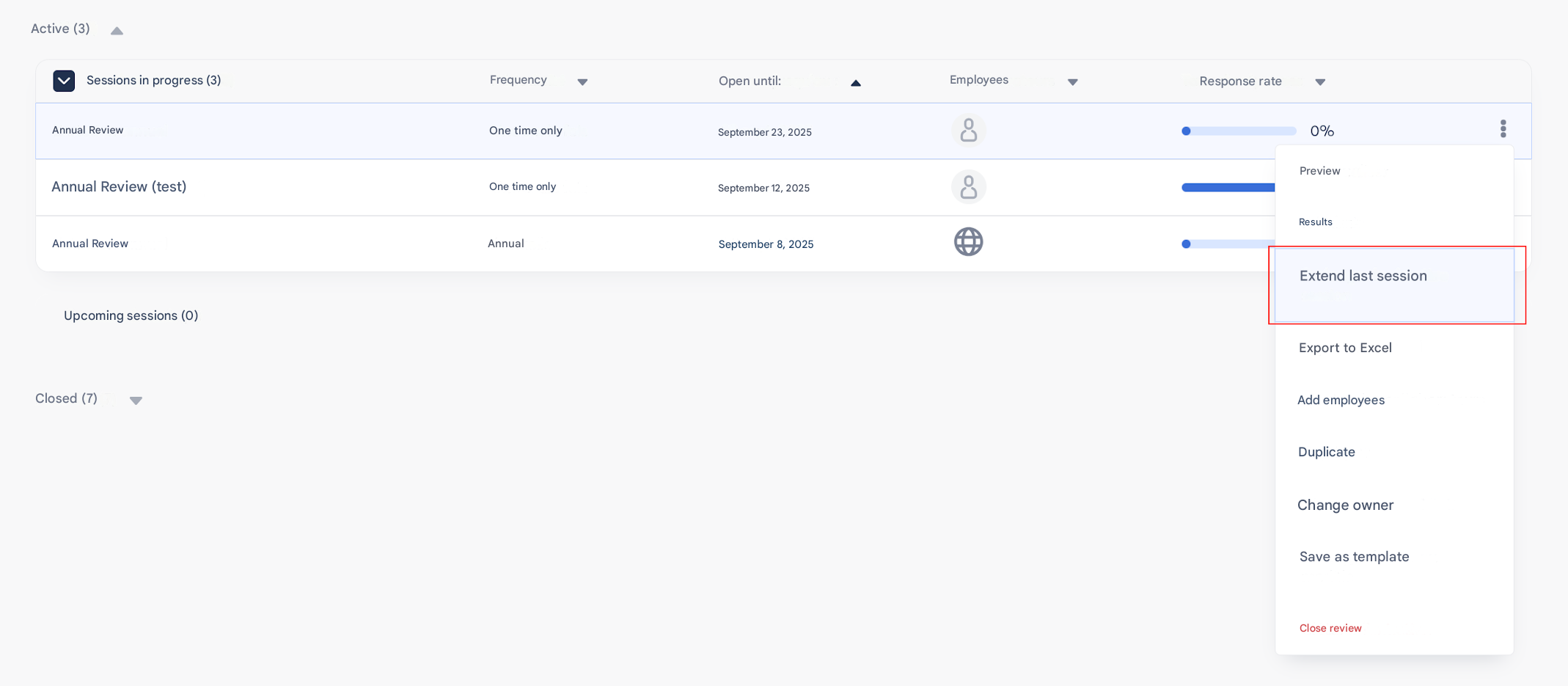Screen dimensions: 1568x686
Task: Open Results from the context menu
Action: point(1315,222)
